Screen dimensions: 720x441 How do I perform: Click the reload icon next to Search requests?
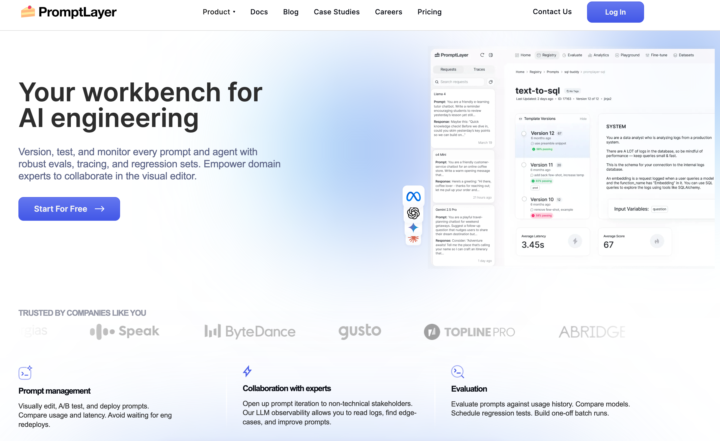tap(490, 82)
